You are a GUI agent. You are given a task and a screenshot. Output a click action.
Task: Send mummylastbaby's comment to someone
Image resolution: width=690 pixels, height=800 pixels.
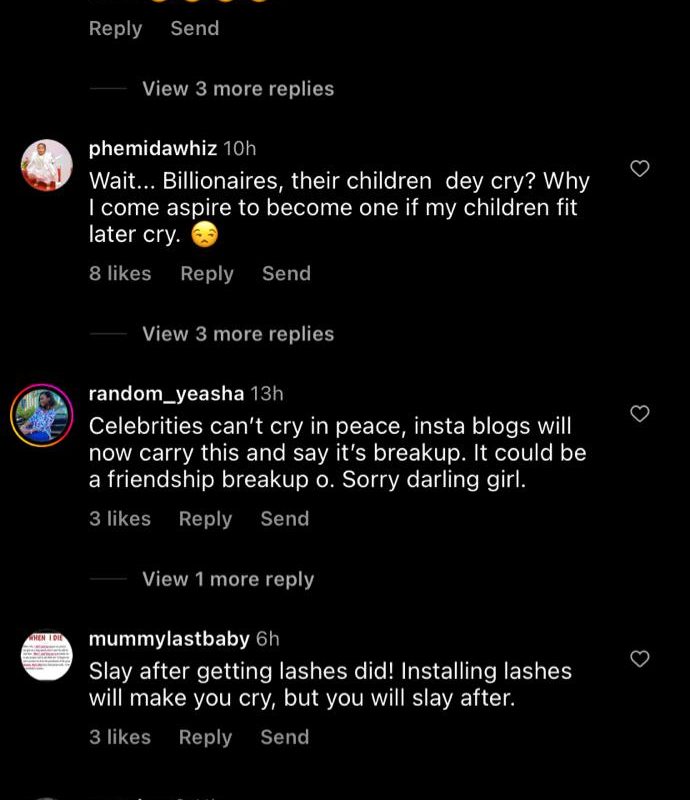pos(284,737)
